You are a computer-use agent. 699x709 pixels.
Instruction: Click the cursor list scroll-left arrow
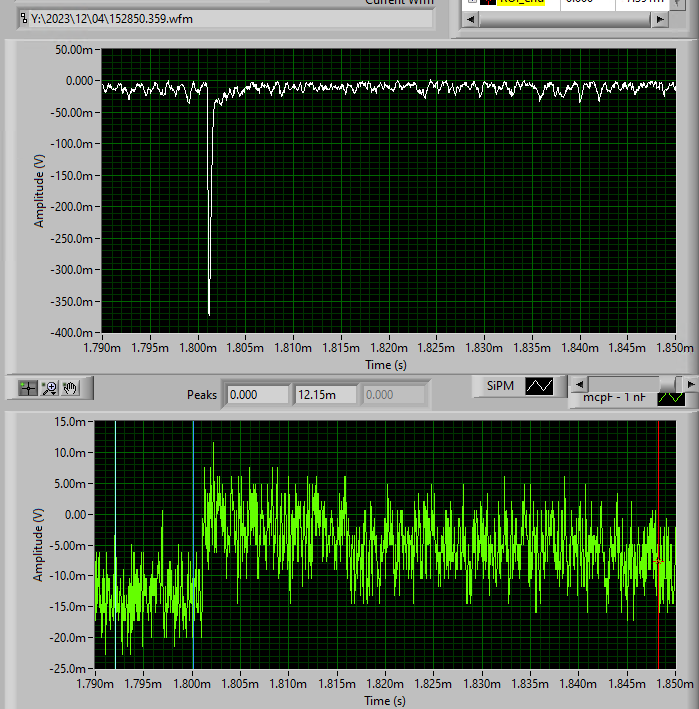click(471, 19)
